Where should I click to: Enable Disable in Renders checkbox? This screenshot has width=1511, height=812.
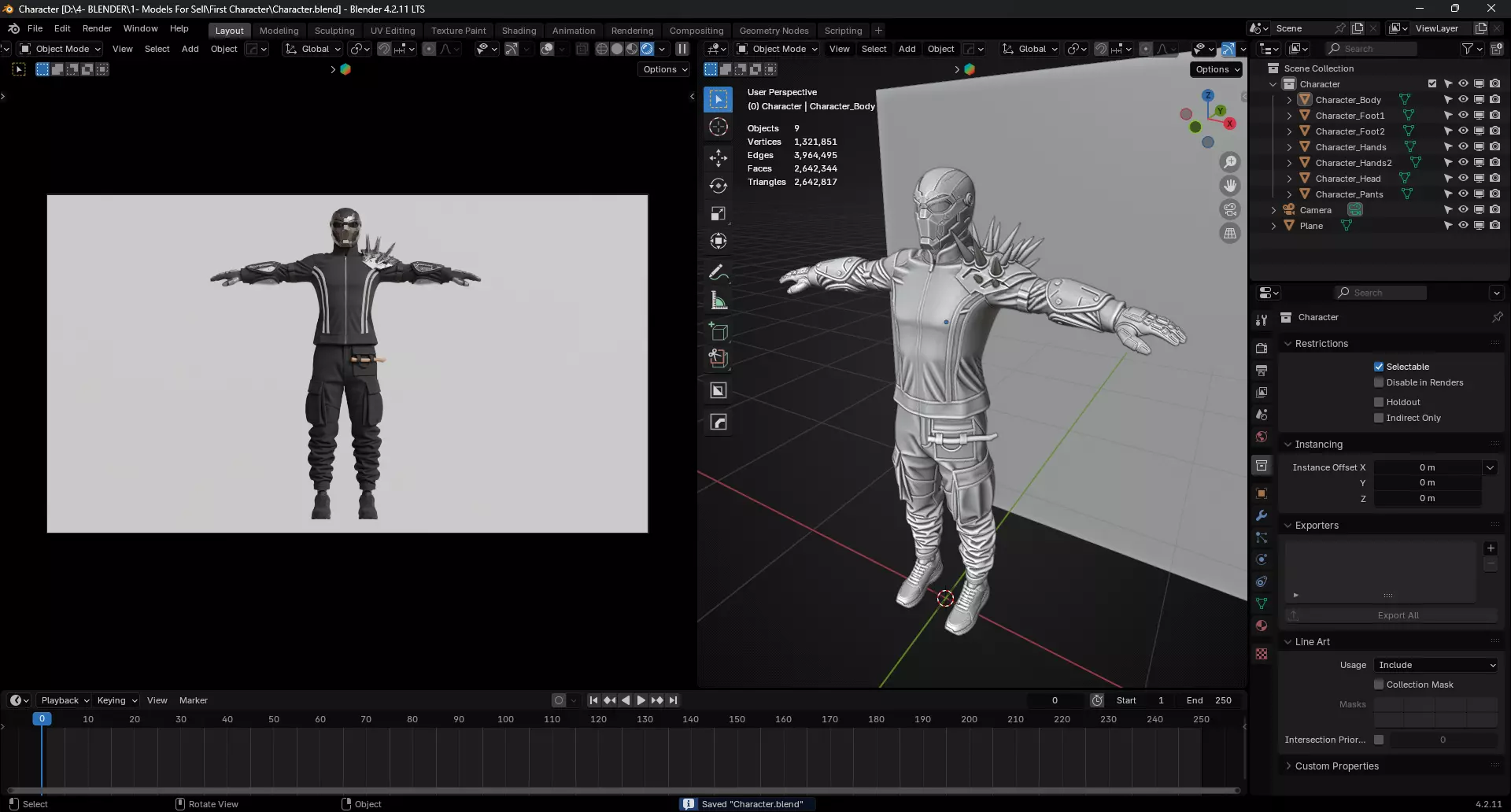[x=1379, y=382]
